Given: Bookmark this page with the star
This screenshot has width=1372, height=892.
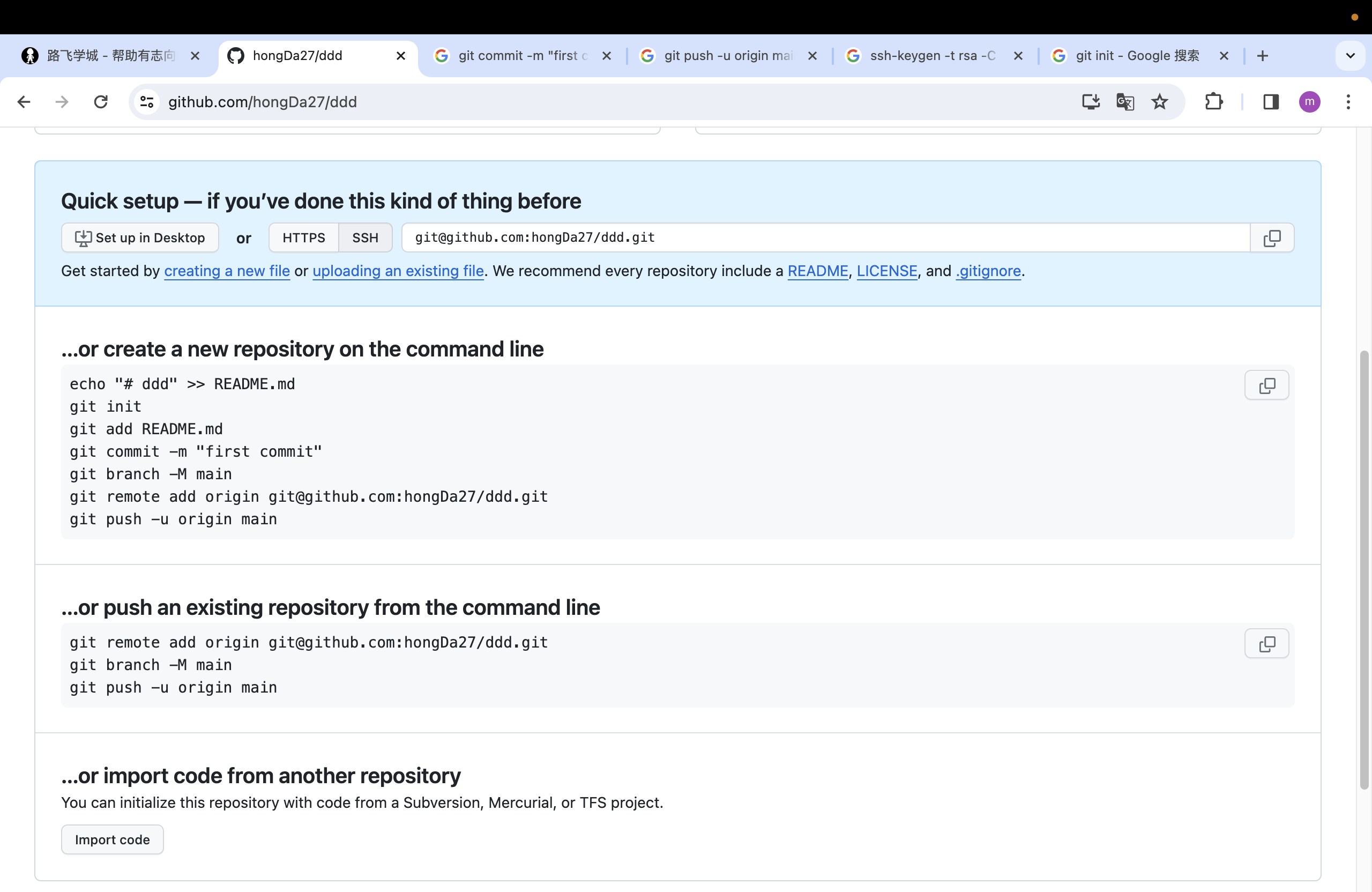Looking at the screenshot, I should point(1159,102).
